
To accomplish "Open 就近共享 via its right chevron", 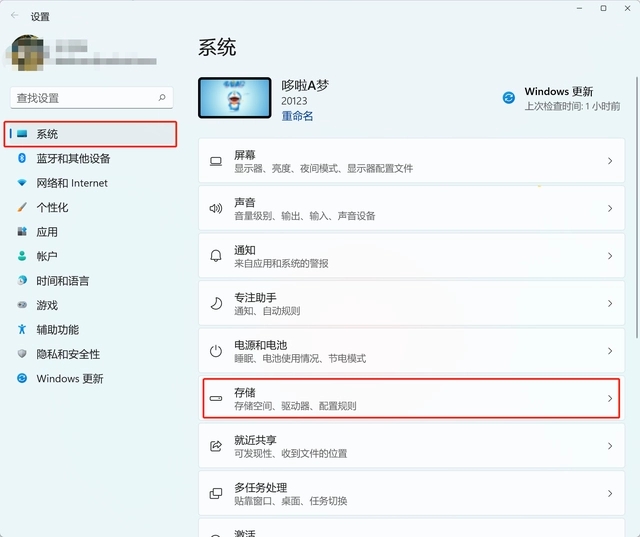I will pos(610,446).
